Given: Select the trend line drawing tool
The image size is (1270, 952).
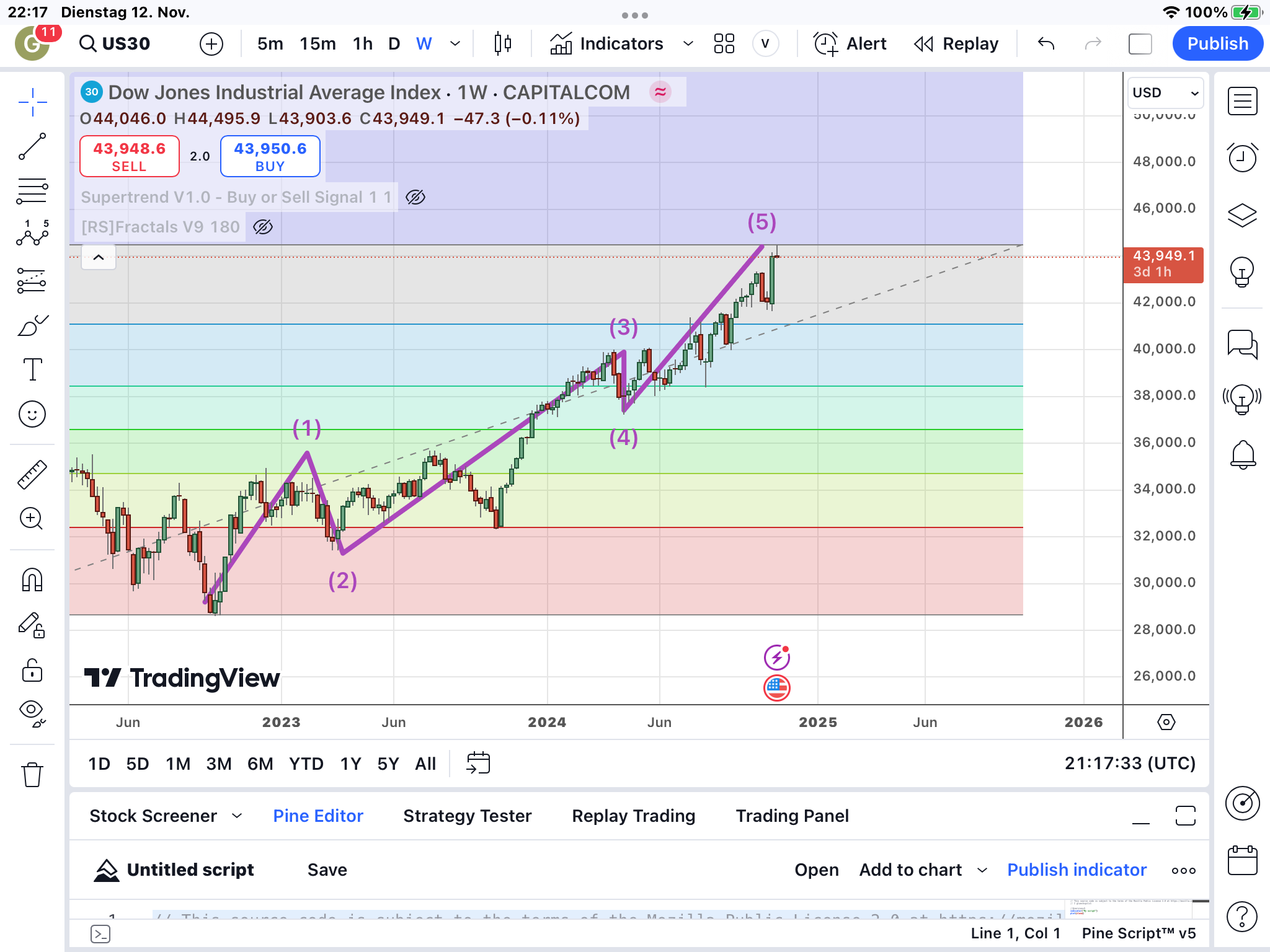Looking at the screenshot, I should point(32,146).
